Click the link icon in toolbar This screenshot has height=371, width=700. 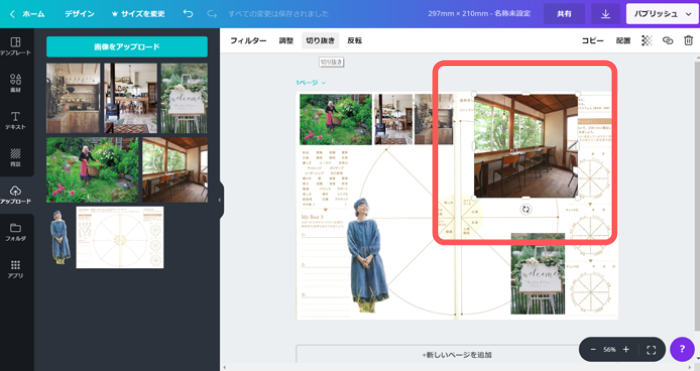click(667, 41)
